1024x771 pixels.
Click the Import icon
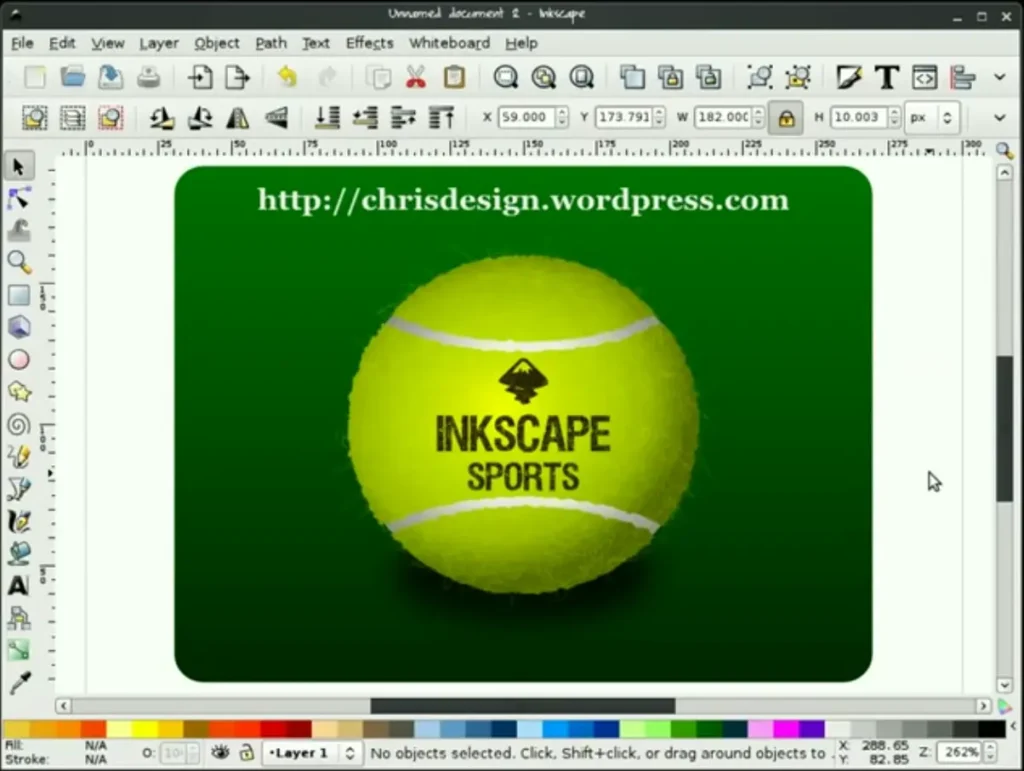(x=200, y=77)
